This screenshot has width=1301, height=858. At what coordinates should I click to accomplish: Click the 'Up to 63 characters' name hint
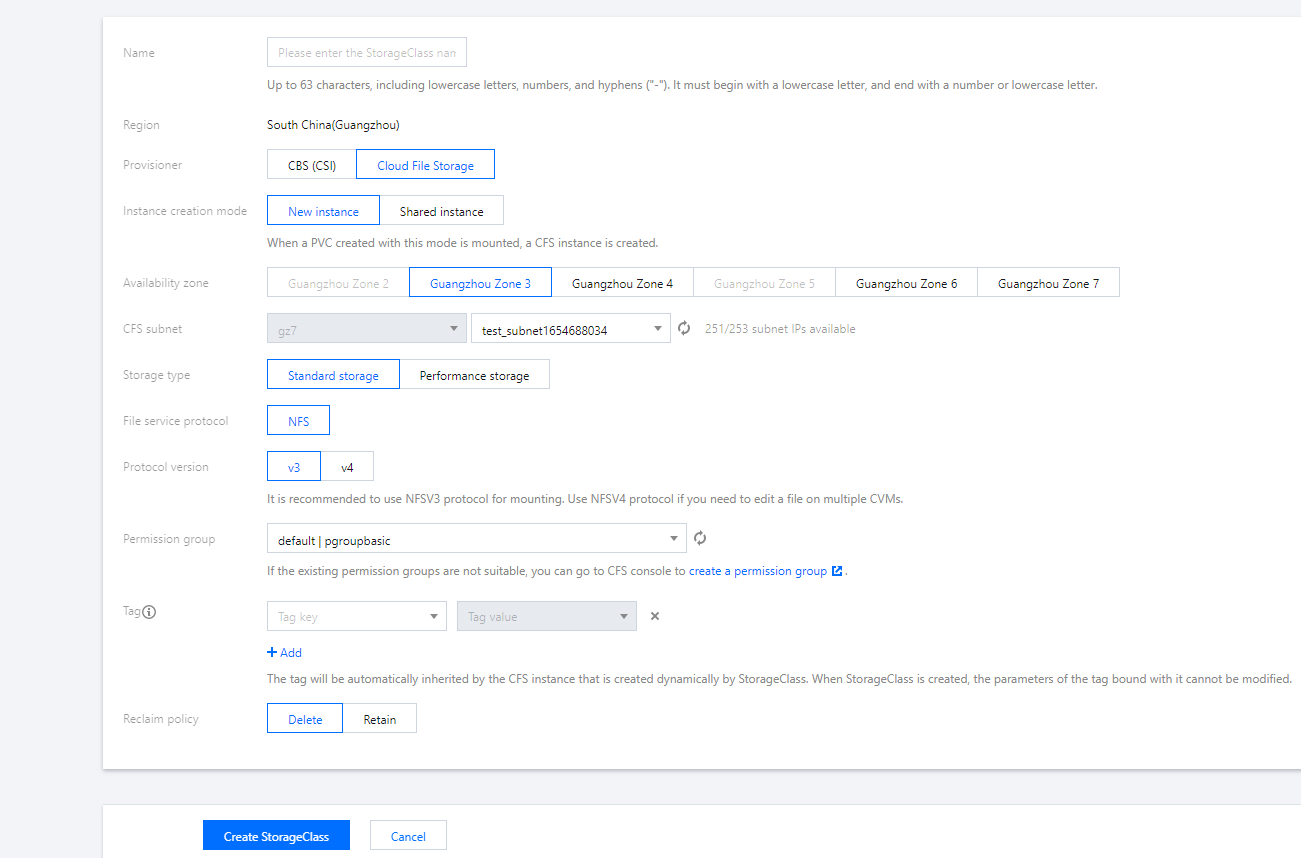click(x=682, y=85)
